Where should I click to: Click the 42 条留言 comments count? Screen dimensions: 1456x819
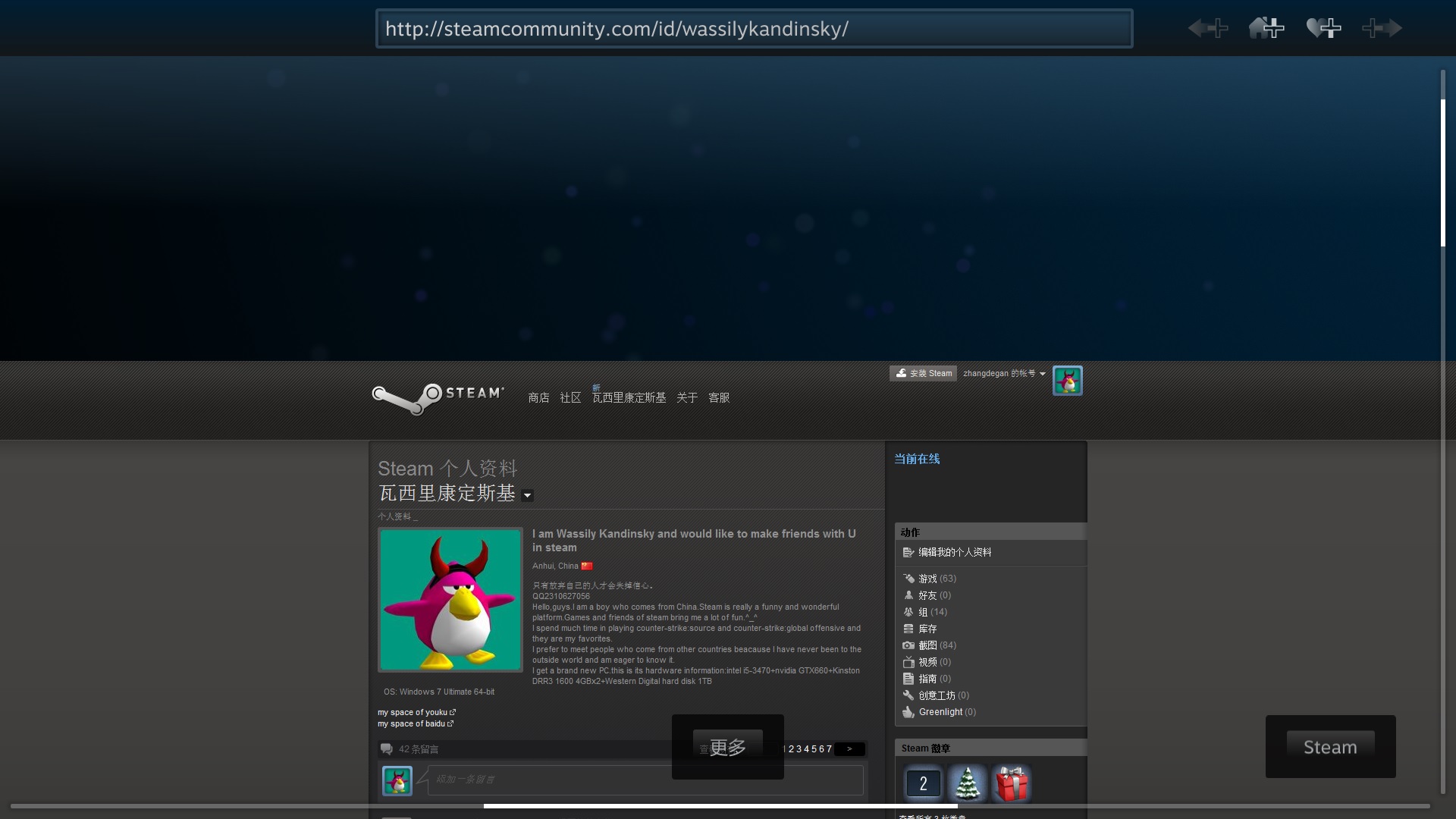tap(419, 749)
